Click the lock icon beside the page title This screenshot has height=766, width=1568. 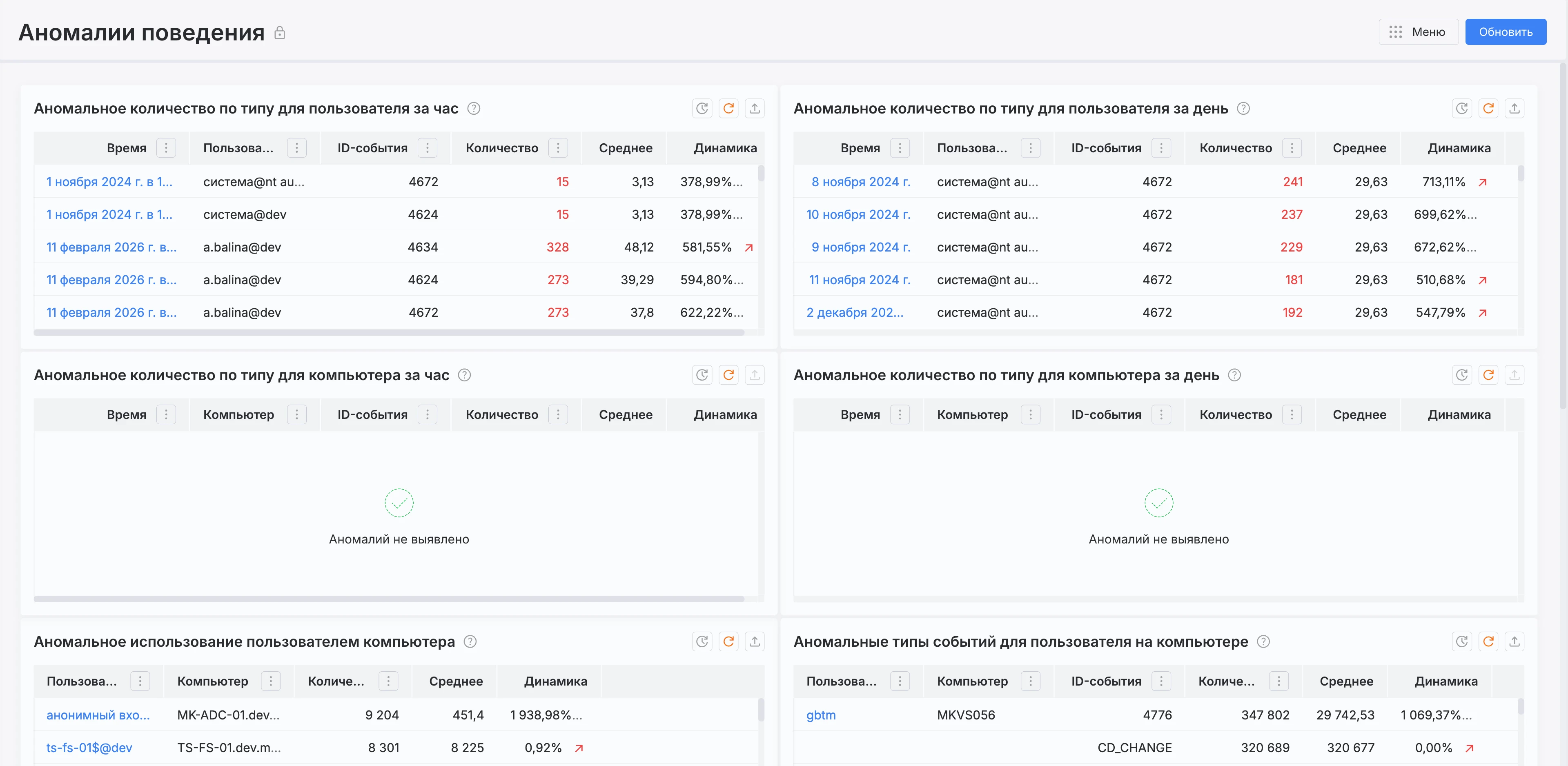point(279,32)
